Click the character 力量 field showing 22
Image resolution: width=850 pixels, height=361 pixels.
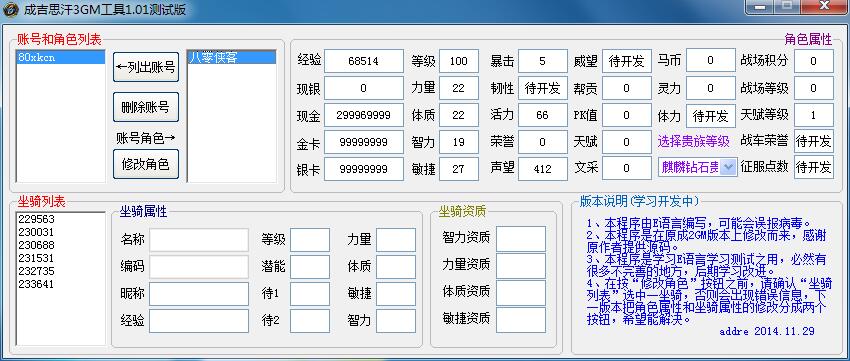click(x=459, y=88)
